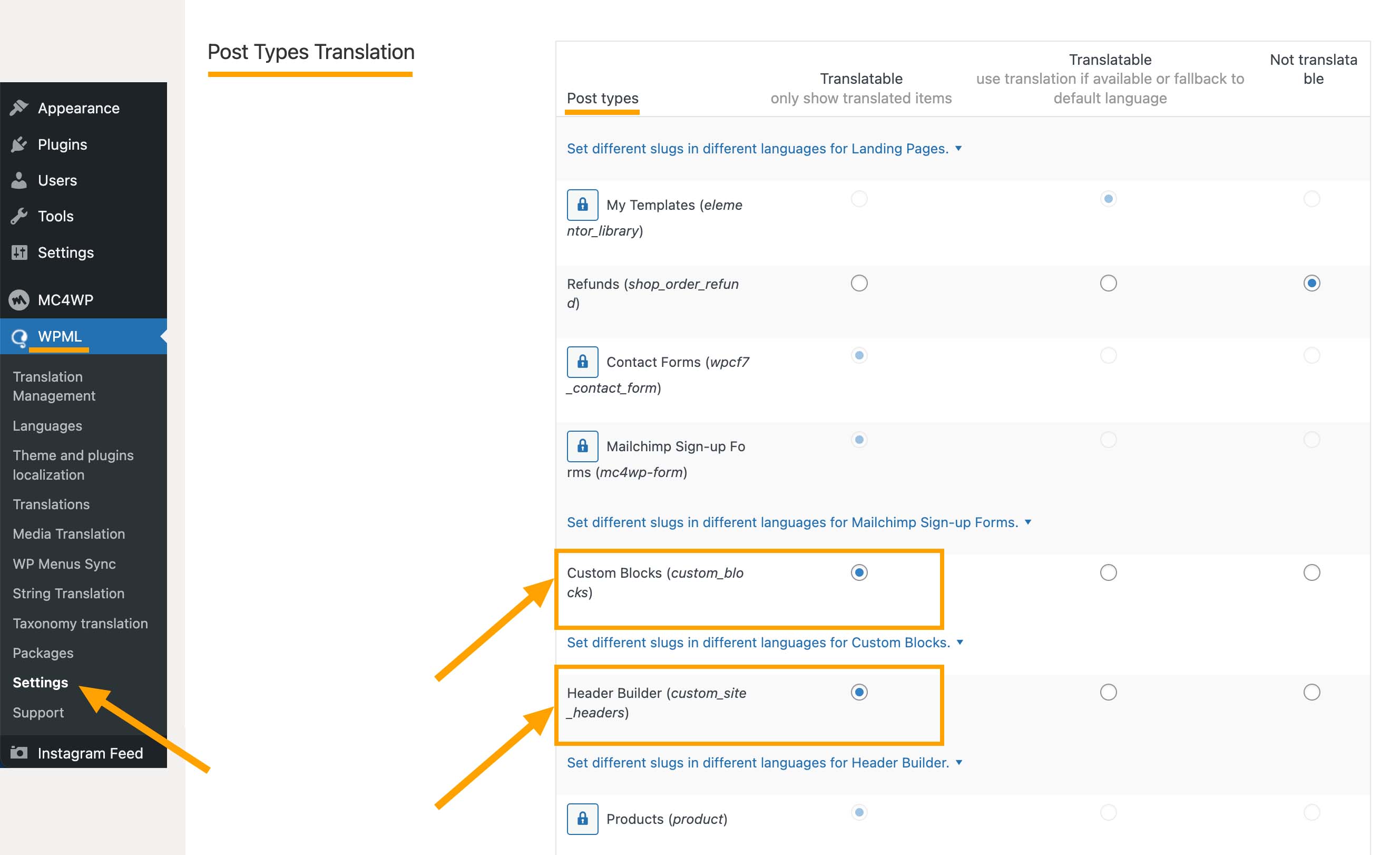Click the lock icon beside Contact Forms

(x=582, y=362)
